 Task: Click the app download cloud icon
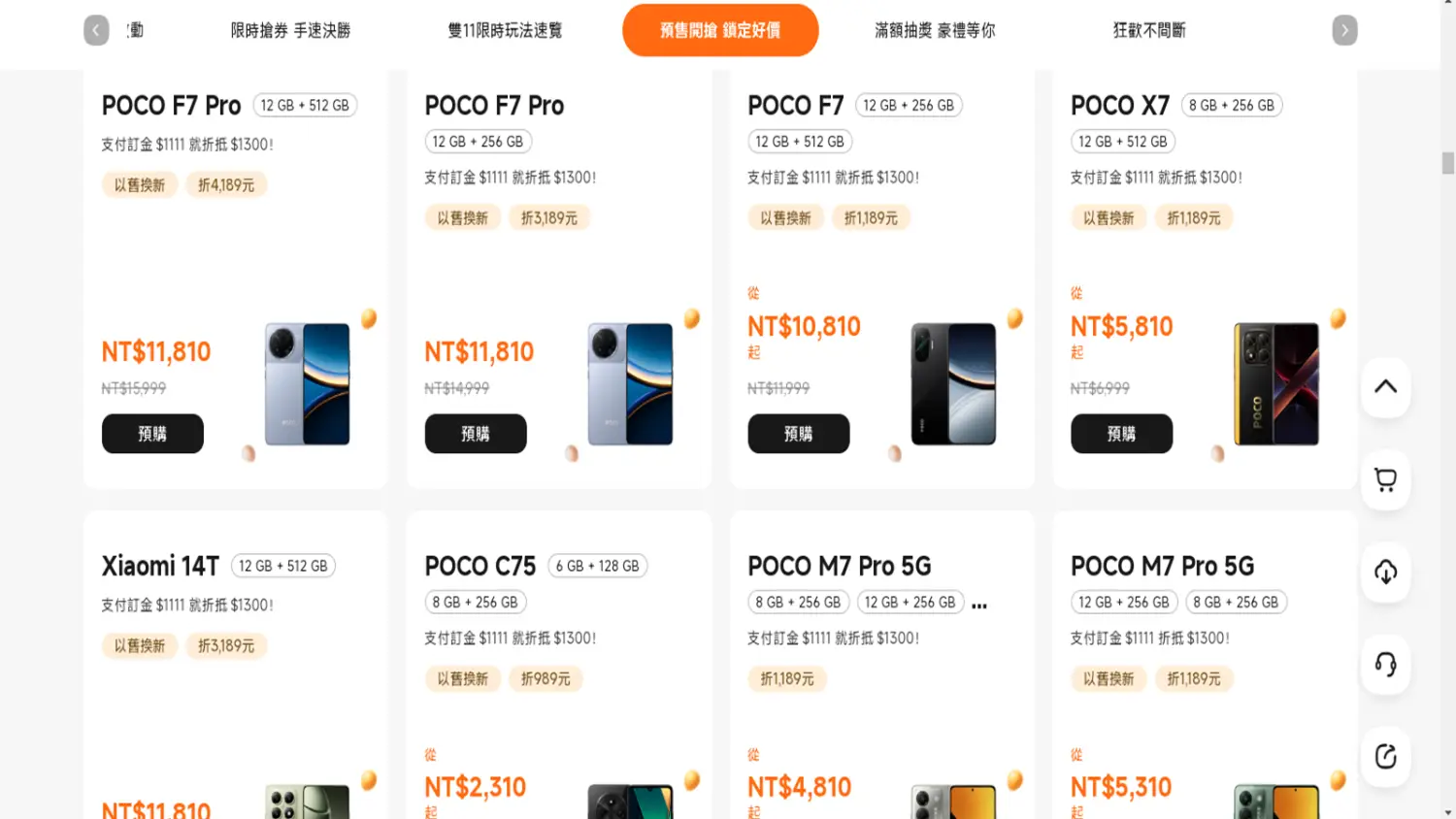point(1385,572)
